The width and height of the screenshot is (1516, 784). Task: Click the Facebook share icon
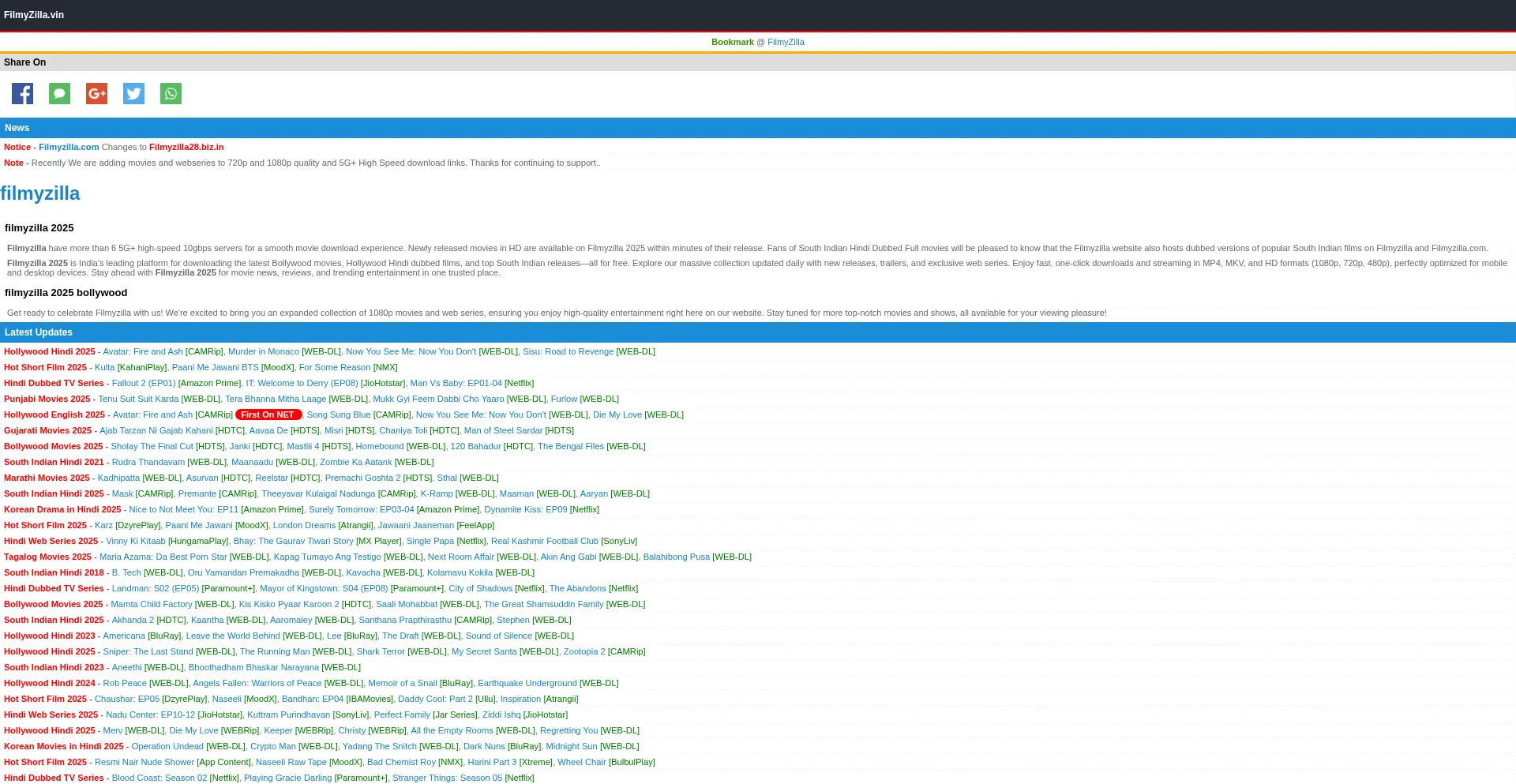pyautogui.click(x=22, y=94)
